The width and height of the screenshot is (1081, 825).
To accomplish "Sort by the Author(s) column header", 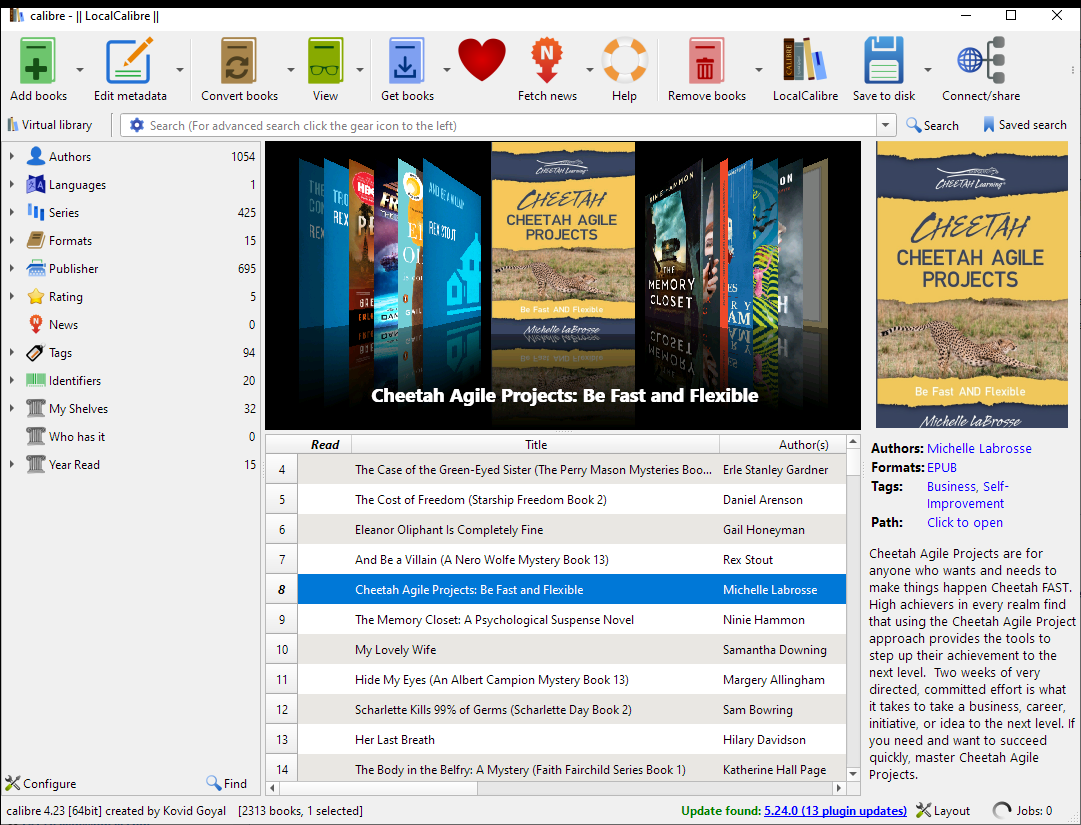I will pos(783,445).
